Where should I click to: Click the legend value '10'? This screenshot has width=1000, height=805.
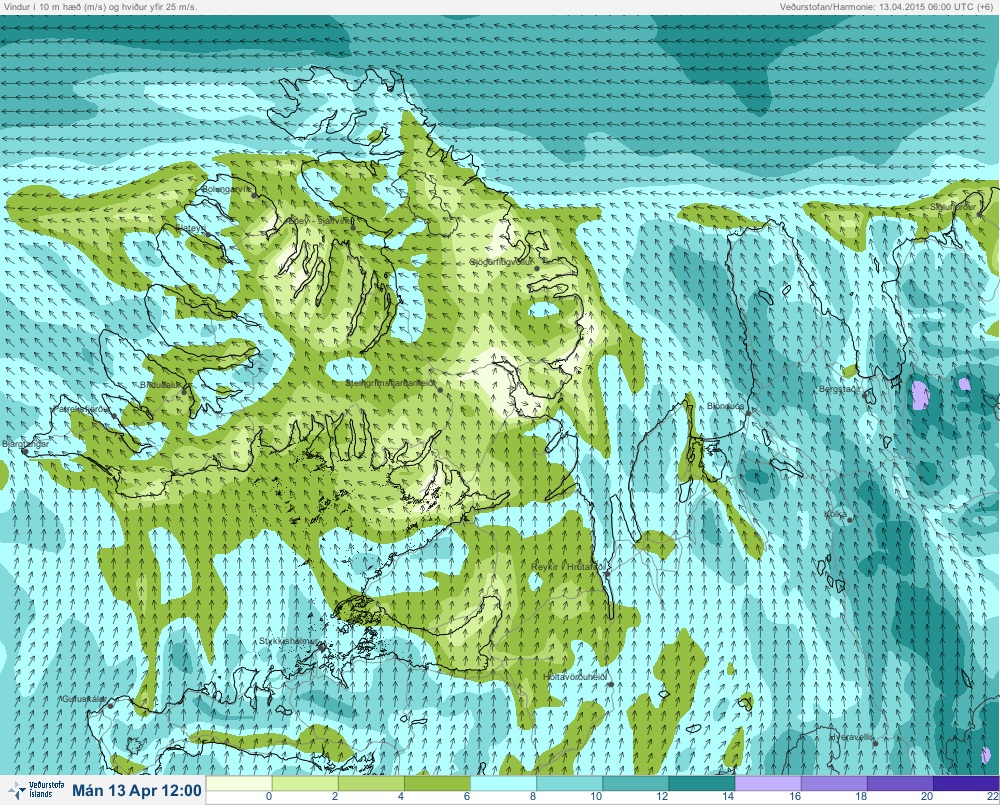596,797
